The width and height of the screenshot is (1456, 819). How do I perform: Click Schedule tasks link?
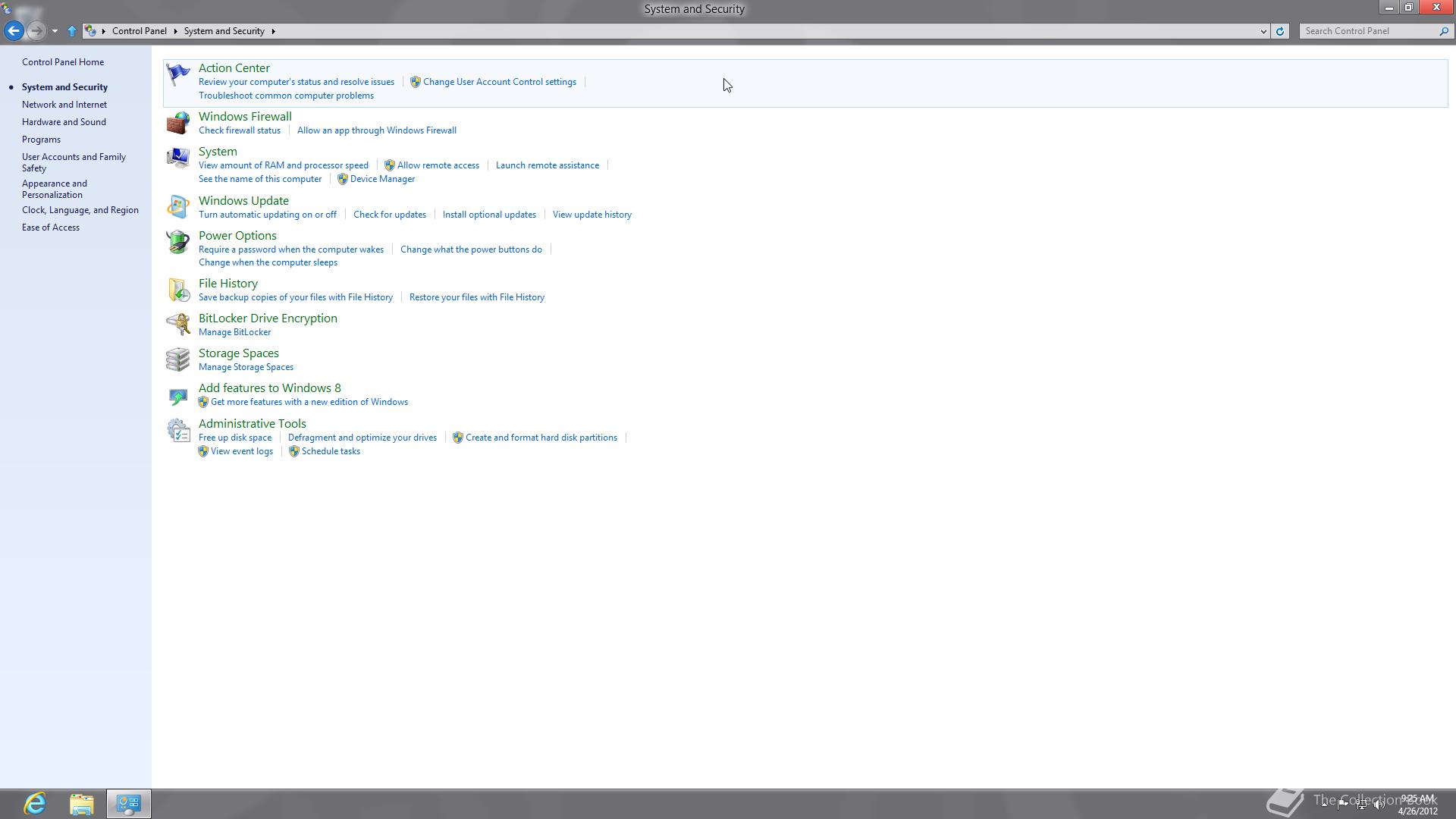331,451
